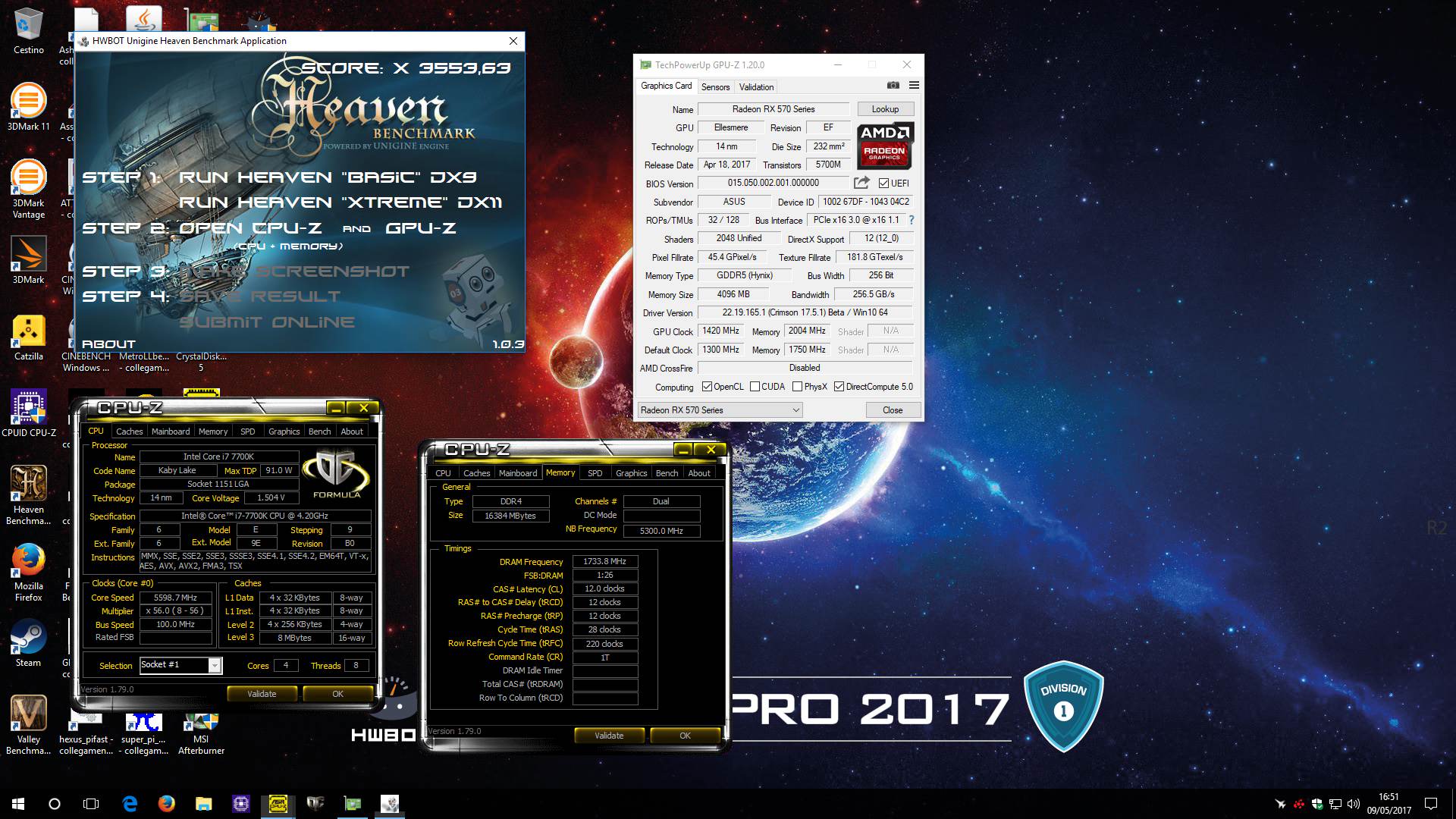Image resolution: width=1456 pixels, height=819 pixels.
Task: Open Cortana search circle on taskbar
Action: pos(55,804)
